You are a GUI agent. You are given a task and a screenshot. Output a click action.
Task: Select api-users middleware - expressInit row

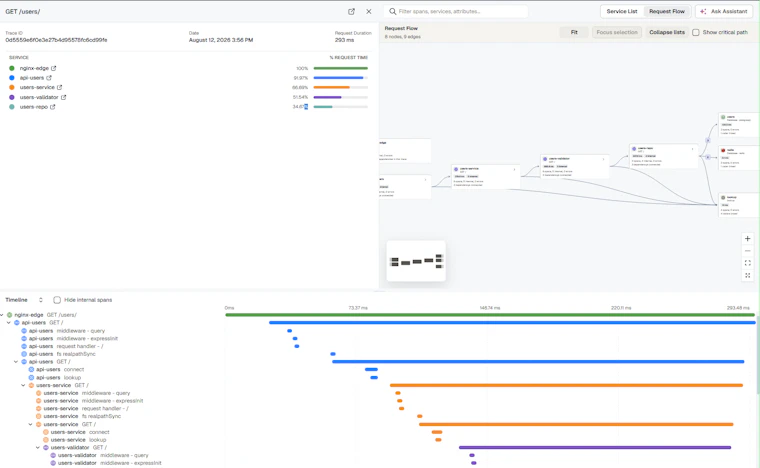pos(73,339)
